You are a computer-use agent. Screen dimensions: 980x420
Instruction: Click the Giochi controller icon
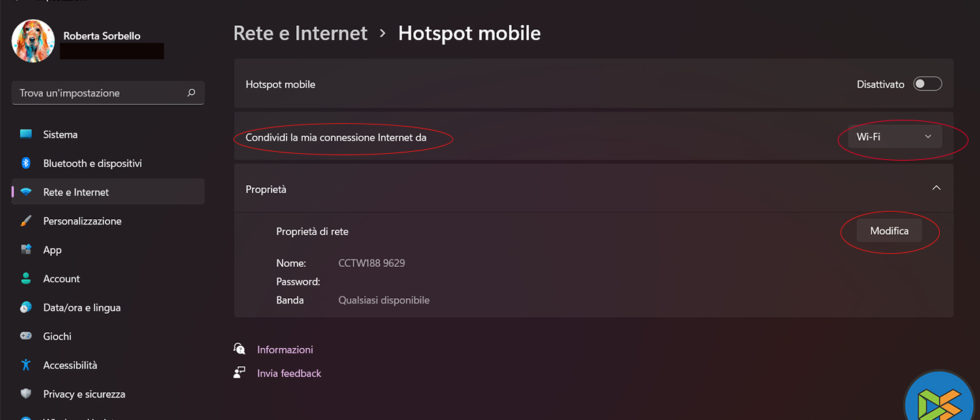click(26, 337)
